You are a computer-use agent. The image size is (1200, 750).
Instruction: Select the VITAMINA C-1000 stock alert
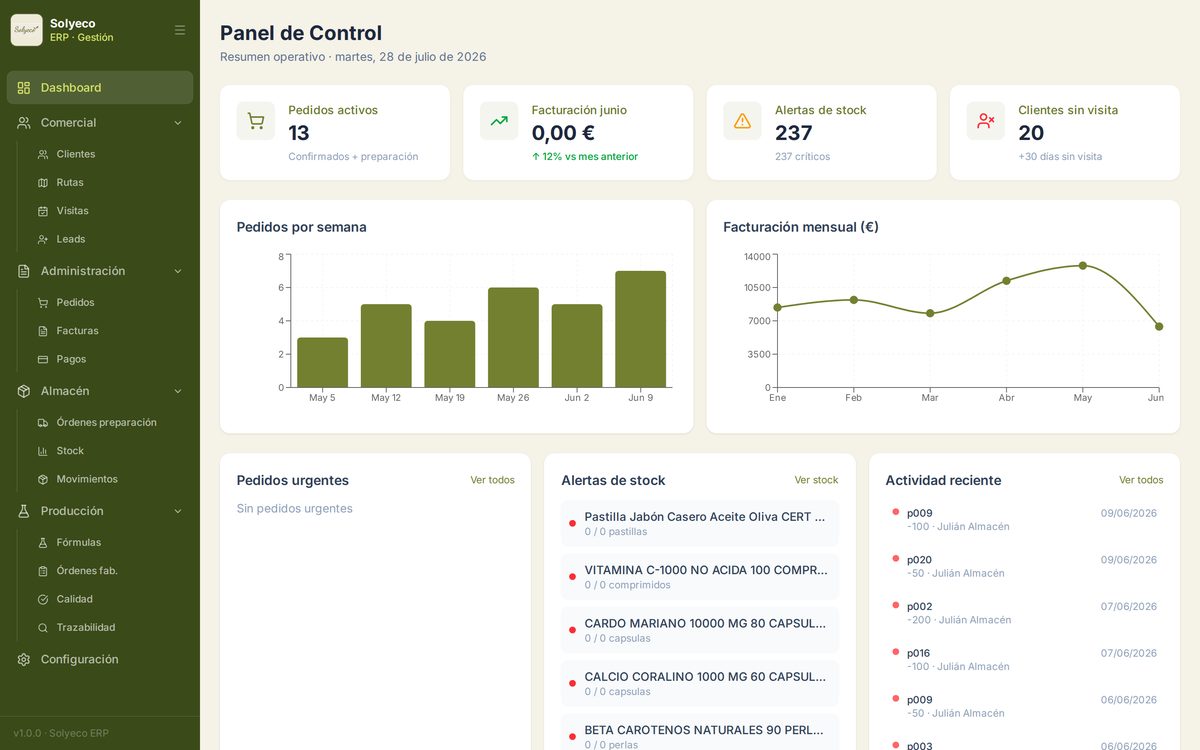[x=700, y=577]
